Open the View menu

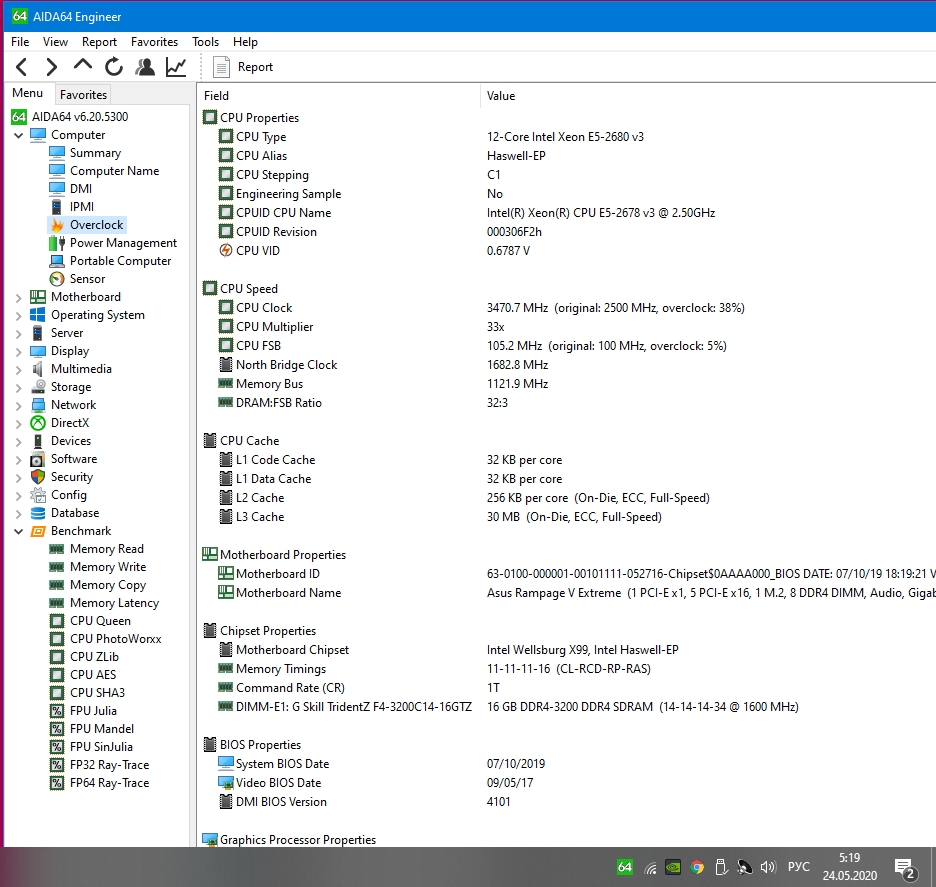click(55, 42)
